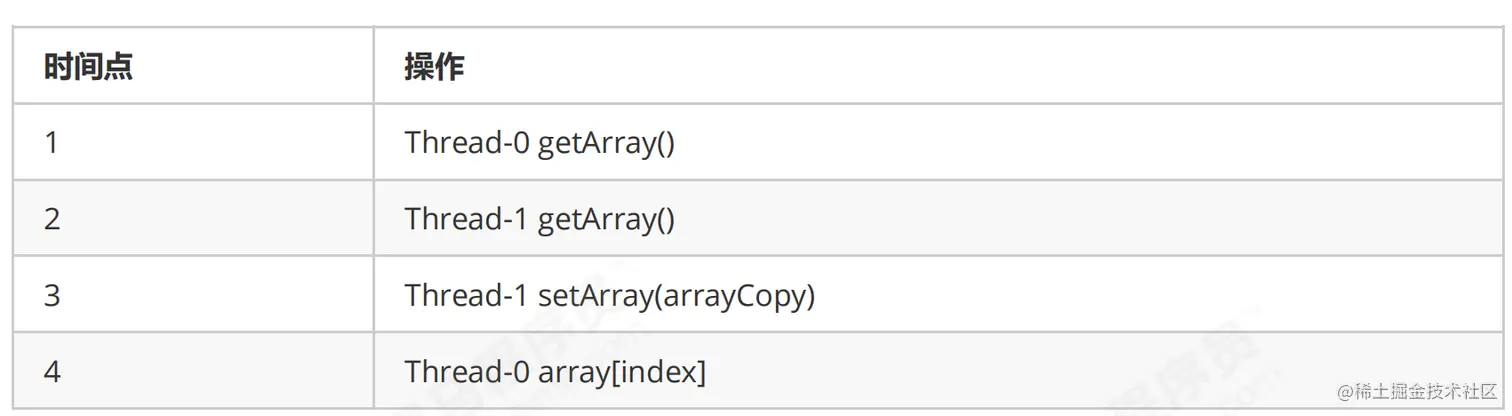This screenshot has width=1512, height=416.
Task: Click the word Thread-1 in the third row
Action: pos(467,295)
